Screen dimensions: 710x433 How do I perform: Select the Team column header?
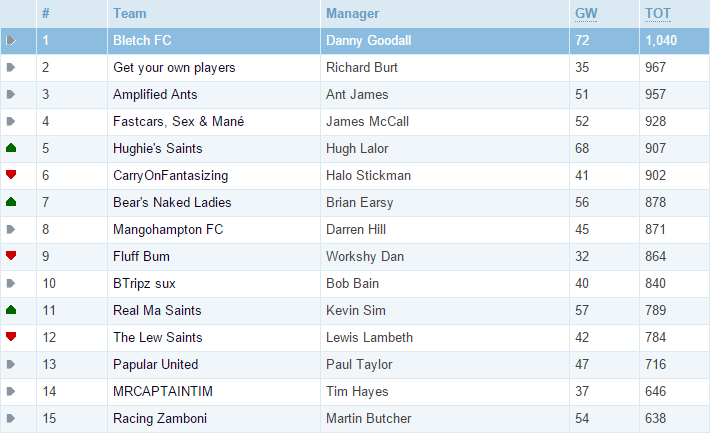130,14
